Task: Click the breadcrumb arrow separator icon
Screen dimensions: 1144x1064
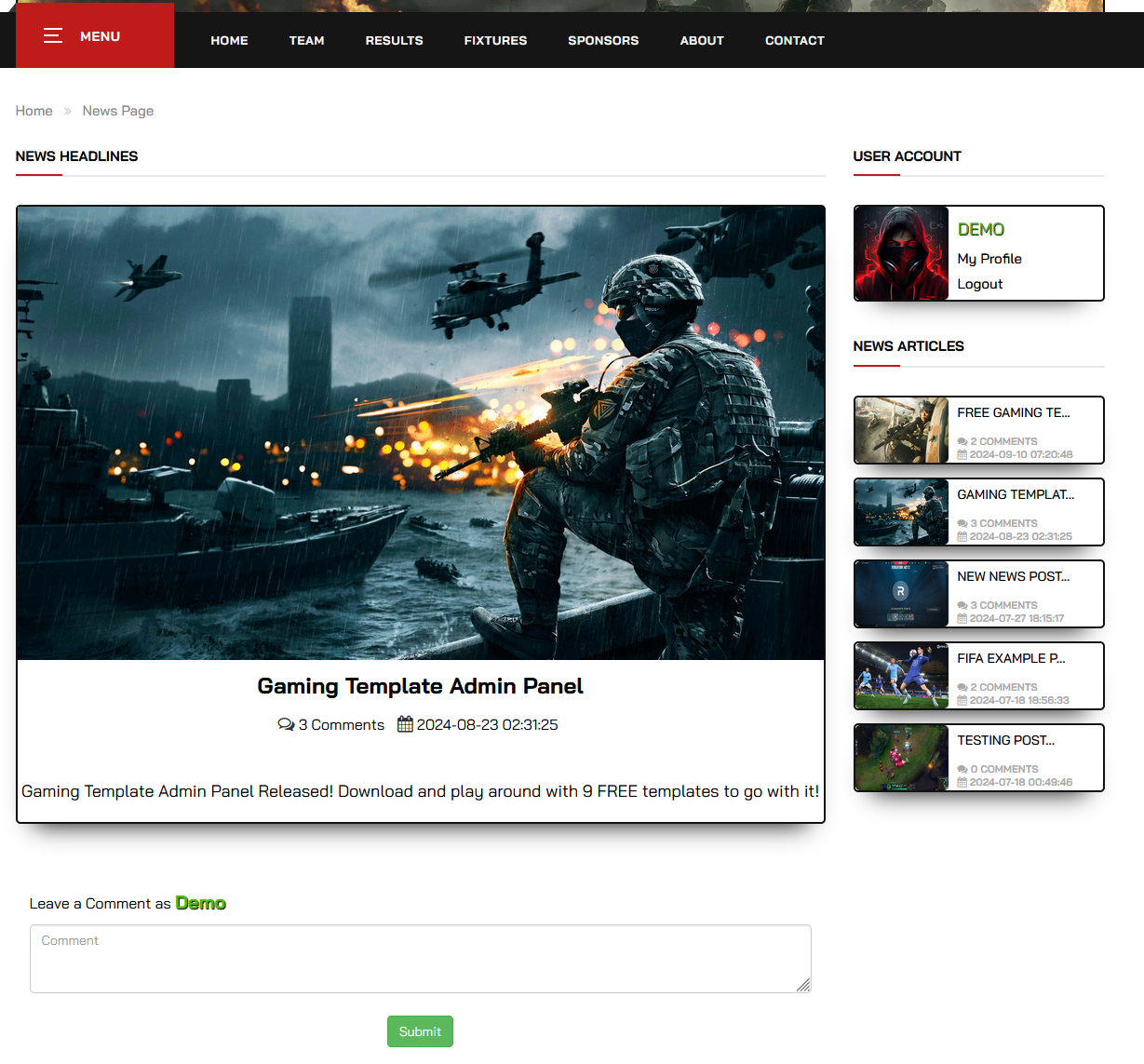Action: tap(67, 111)
